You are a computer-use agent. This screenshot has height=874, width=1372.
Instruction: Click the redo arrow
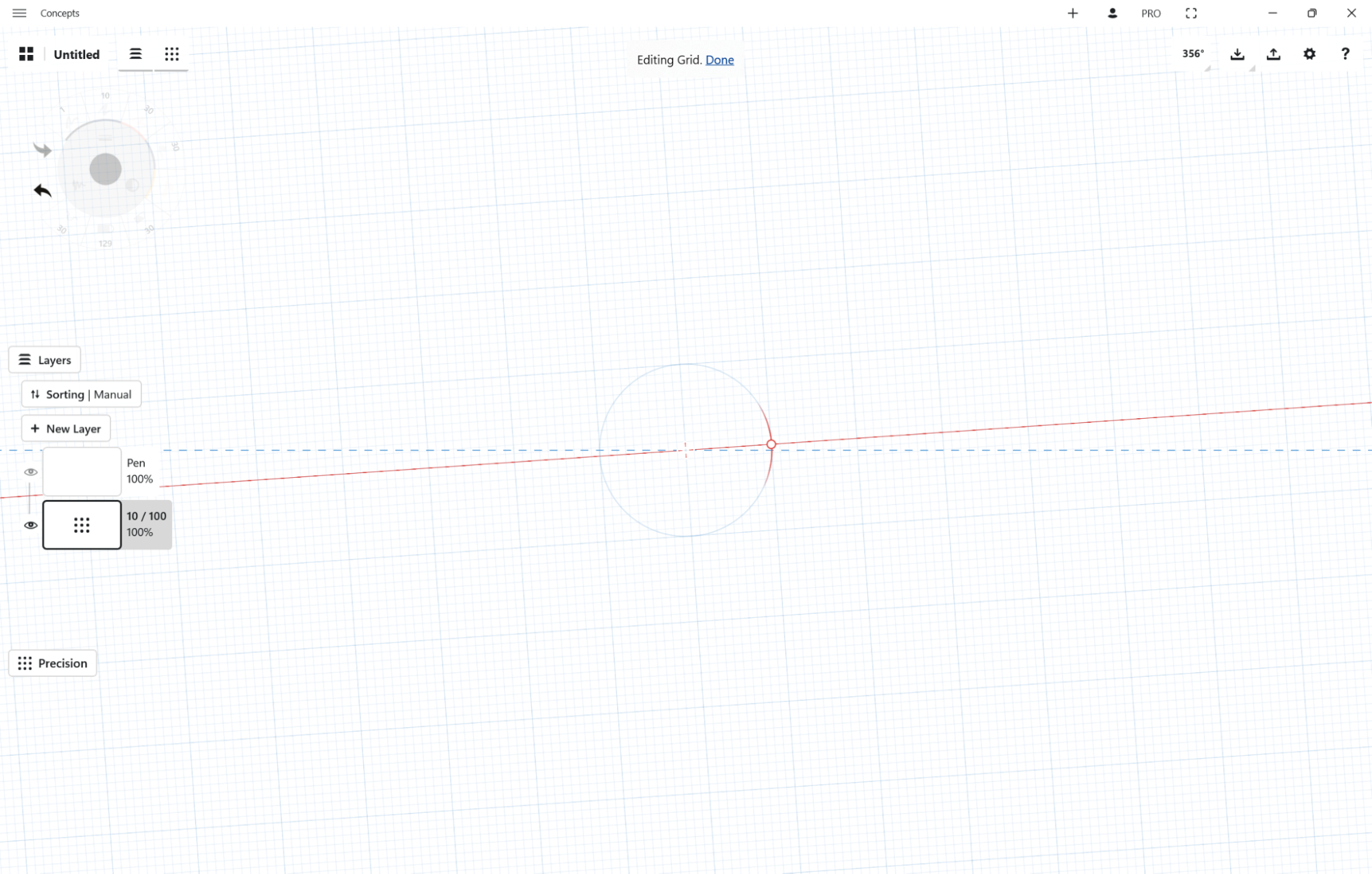click(x=43, y=150)
